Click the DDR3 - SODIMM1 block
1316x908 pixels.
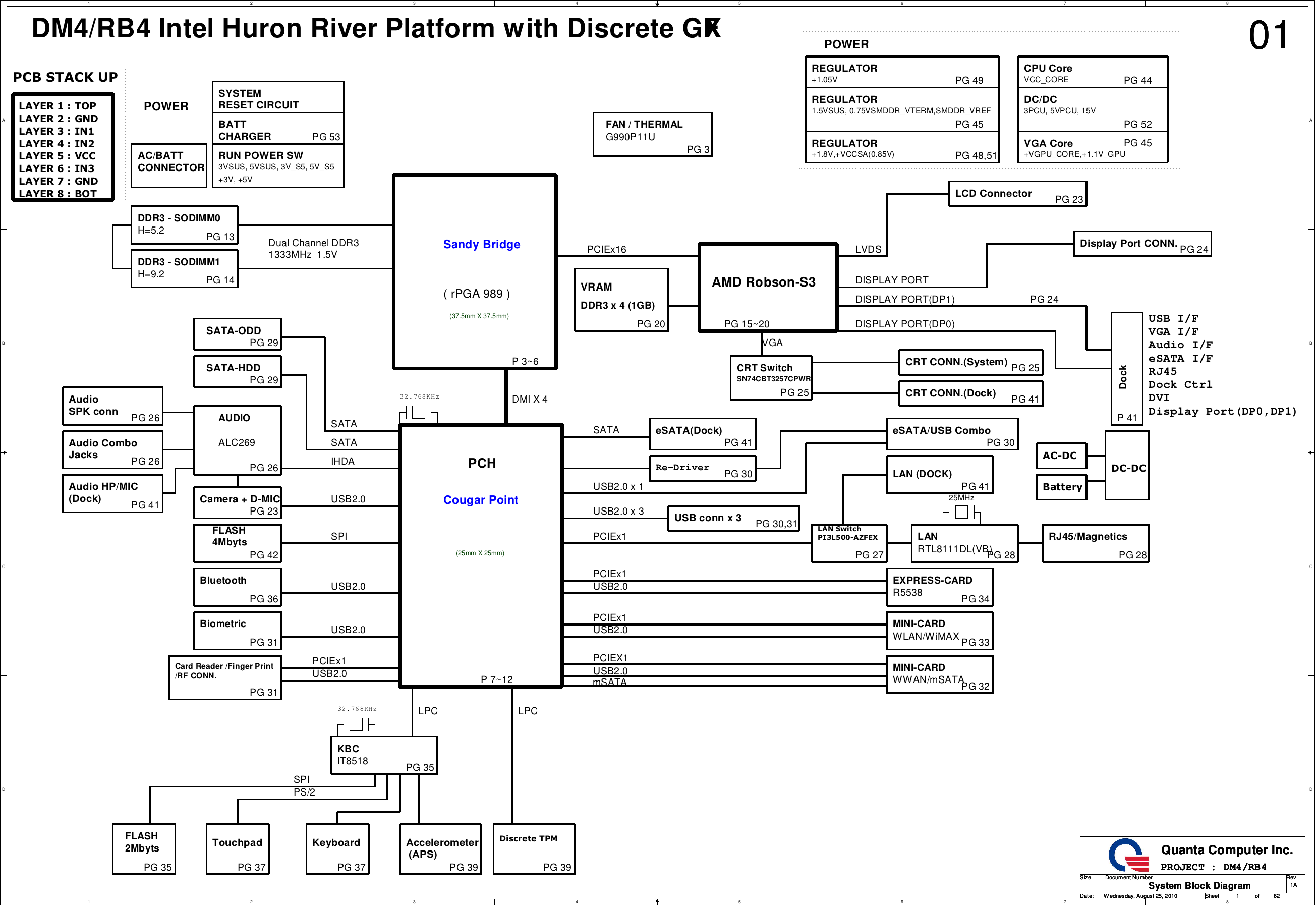coord(184,268)
